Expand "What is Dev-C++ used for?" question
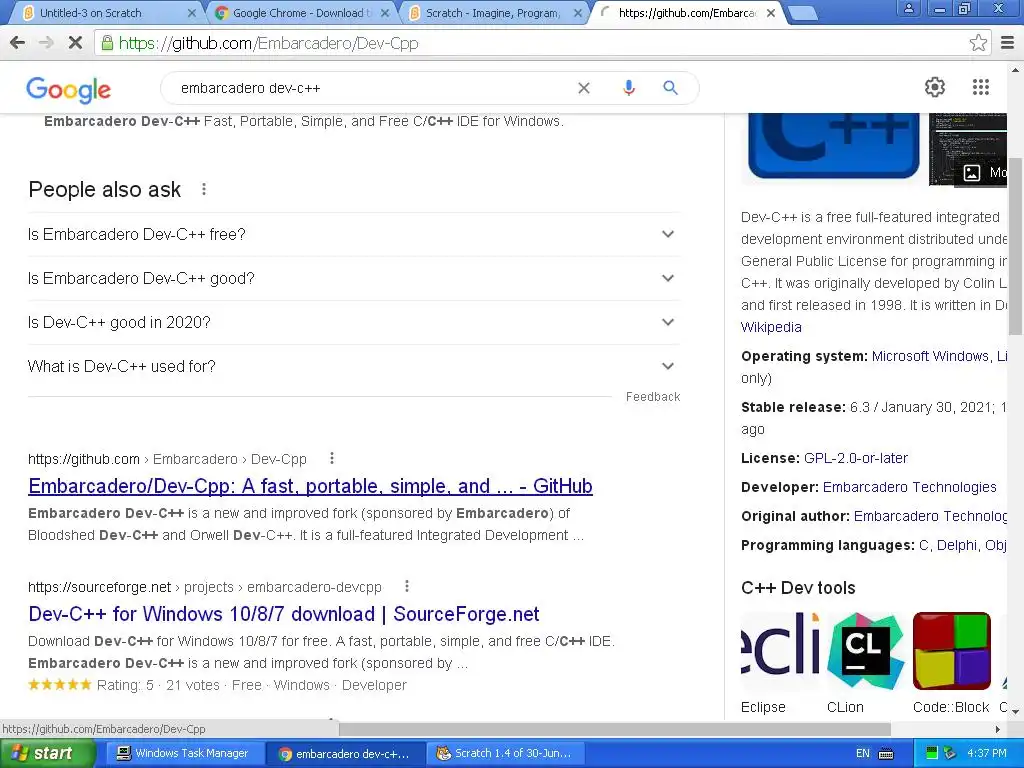This screenshot has height=768, width=1024. click(x=354, y=366)
